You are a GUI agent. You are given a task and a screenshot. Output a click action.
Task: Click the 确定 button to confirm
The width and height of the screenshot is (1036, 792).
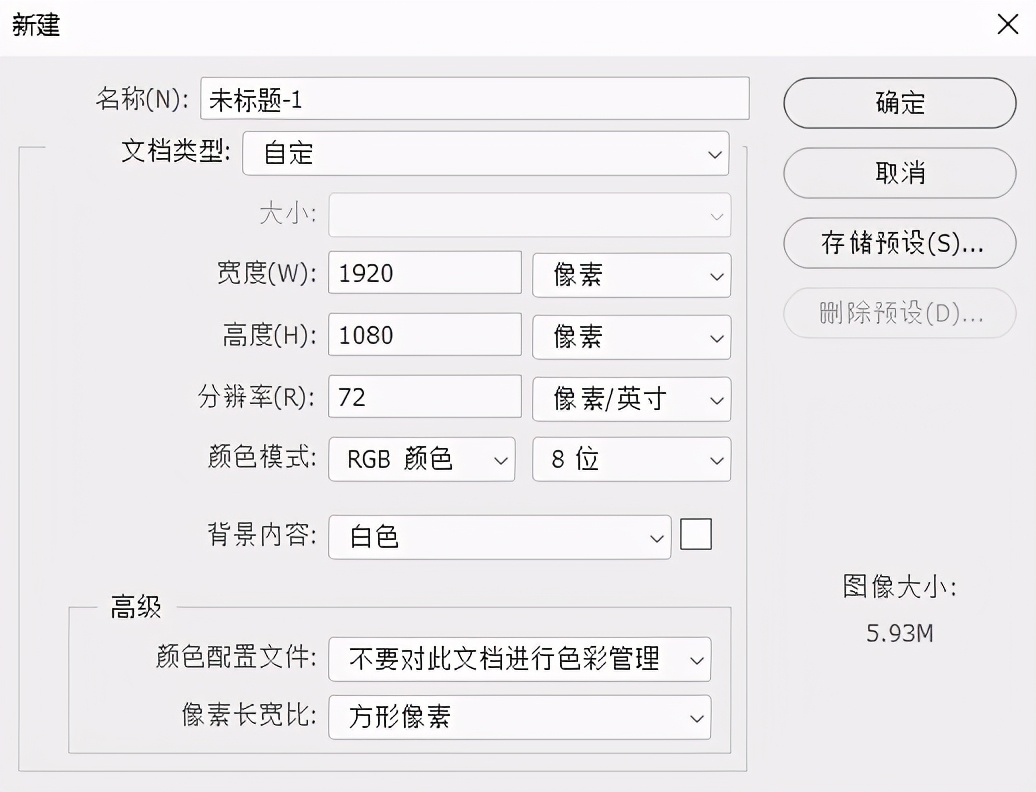pos(898,103)
